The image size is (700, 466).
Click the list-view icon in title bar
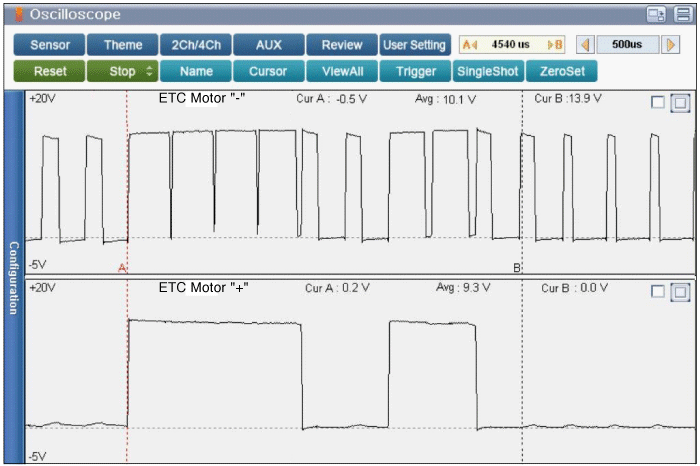683,15
